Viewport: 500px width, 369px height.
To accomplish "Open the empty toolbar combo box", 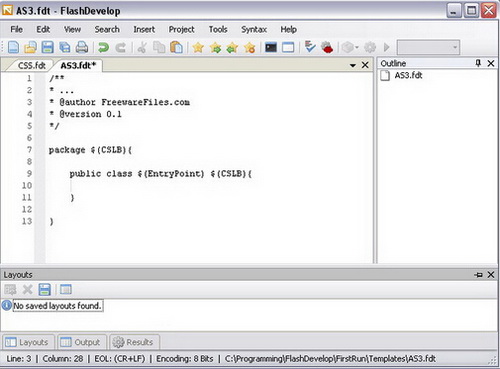I will click(428, 47).
